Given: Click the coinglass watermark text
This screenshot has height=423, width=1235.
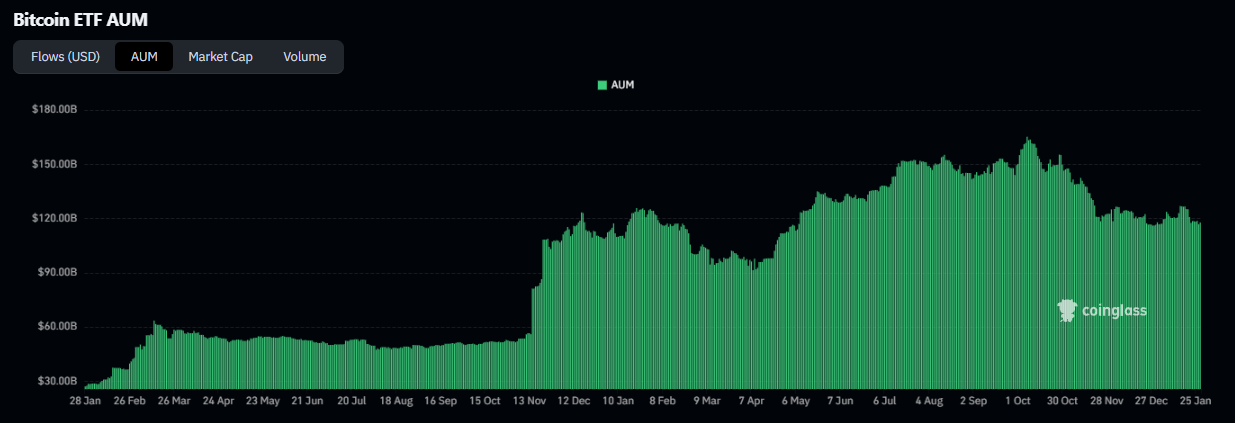Looking at the screenshot, I should tap(1114, 311).
